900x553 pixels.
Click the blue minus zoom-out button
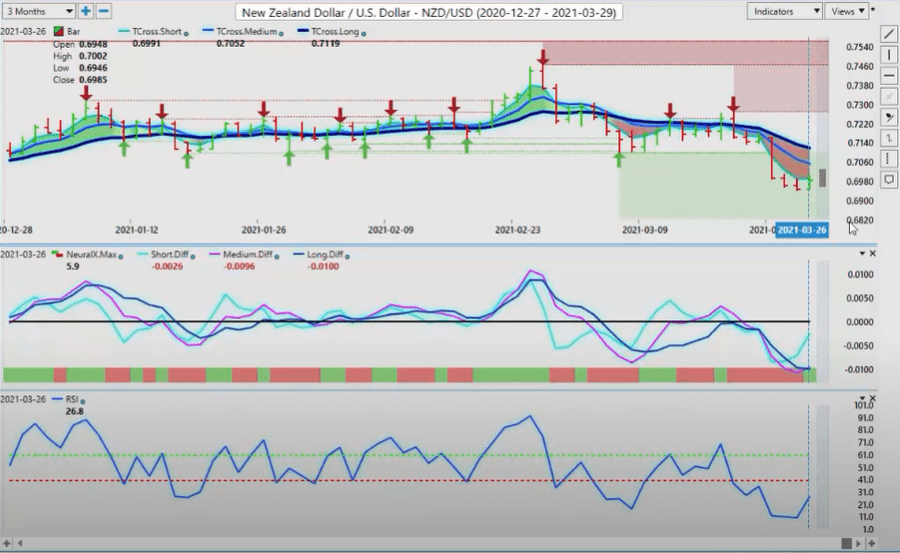point(103,11)
